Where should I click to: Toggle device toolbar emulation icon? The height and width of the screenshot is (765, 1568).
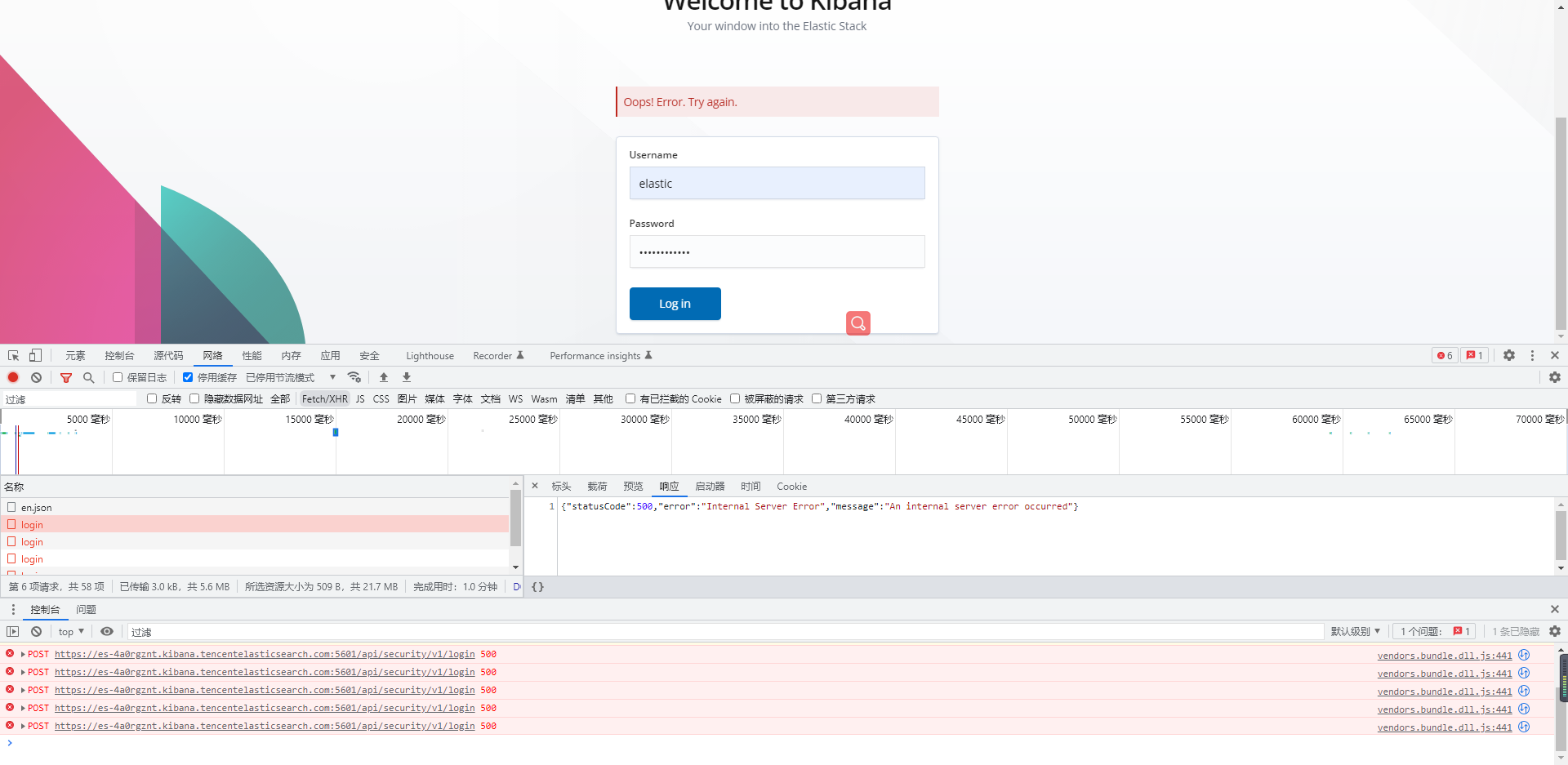pyautogui.click(x=35, y=355)
